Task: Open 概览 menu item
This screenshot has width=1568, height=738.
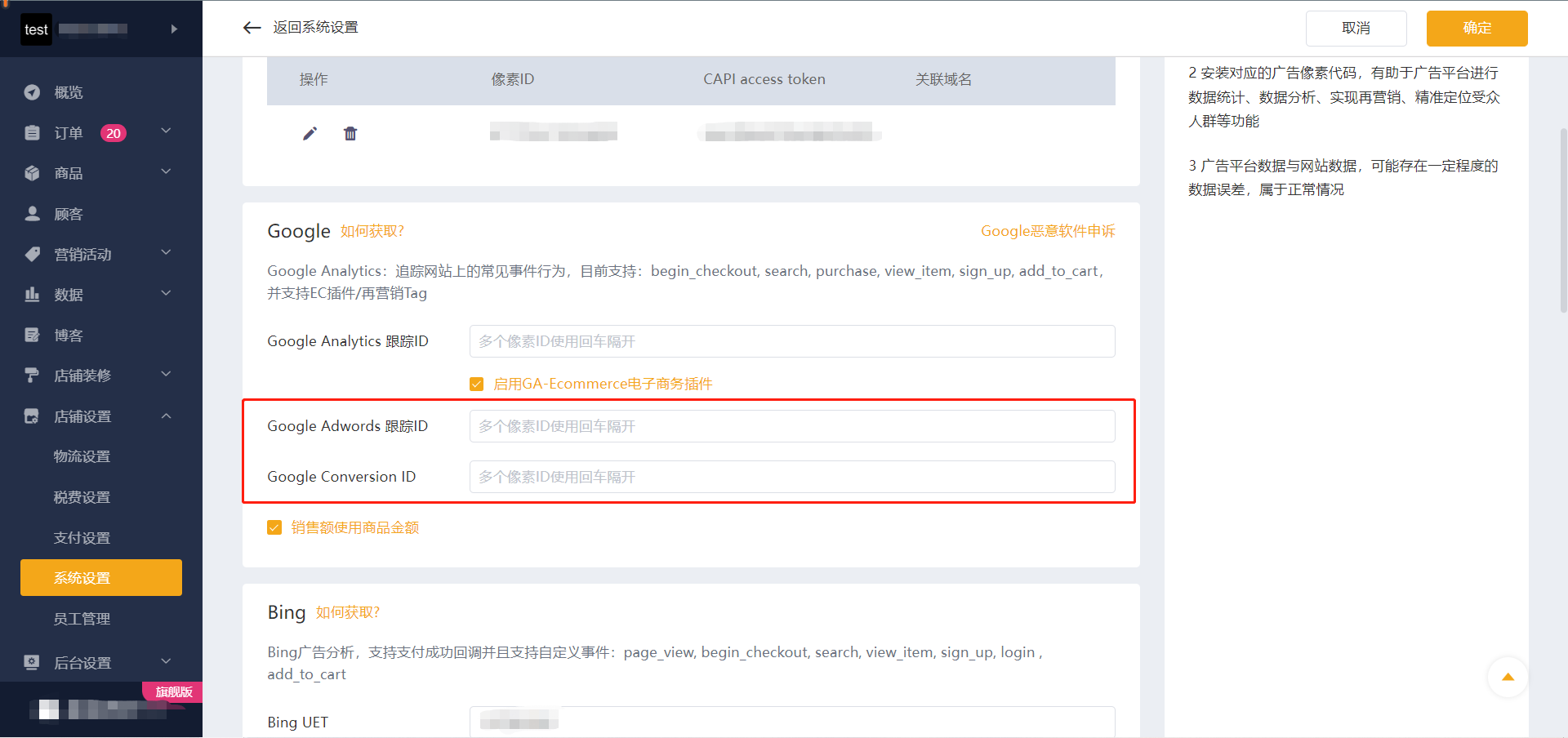Action: pos(69,92)
